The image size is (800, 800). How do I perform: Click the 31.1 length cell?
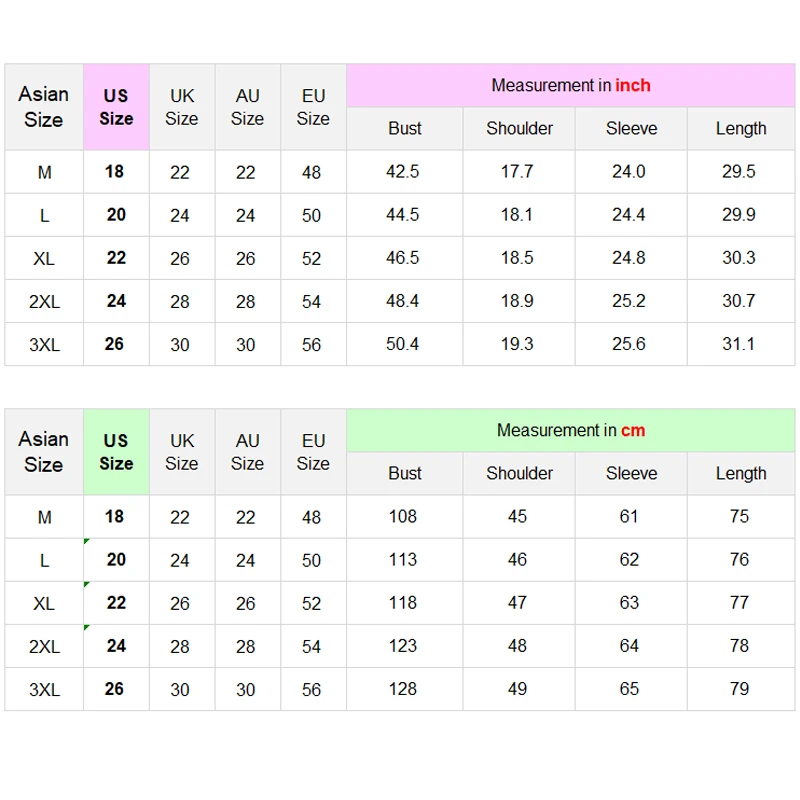pyautogui.click(x=739, y=344)
